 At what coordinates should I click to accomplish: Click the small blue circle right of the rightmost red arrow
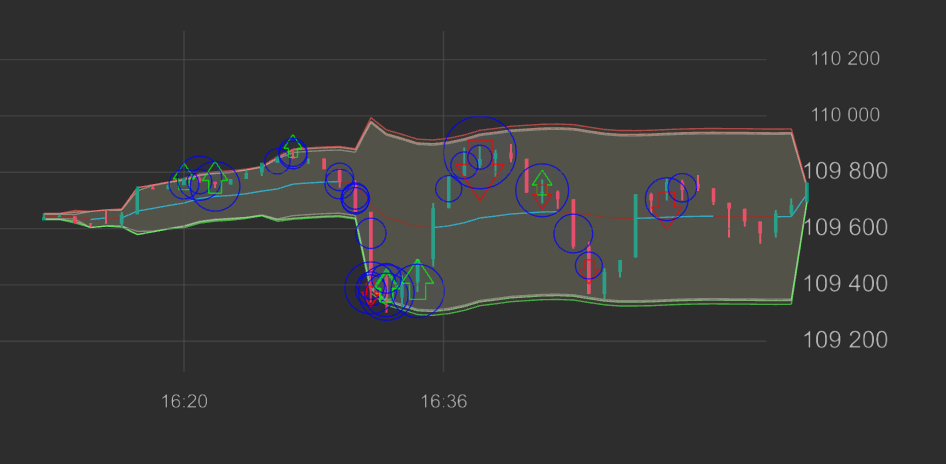pos(682,188)
